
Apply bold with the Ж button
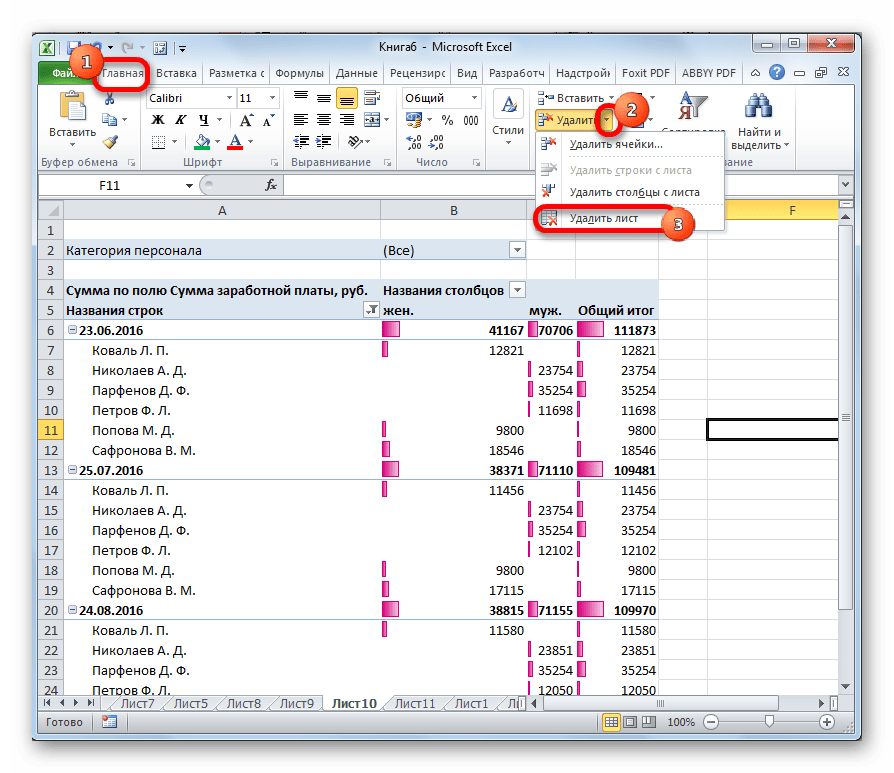pos(158,120)
